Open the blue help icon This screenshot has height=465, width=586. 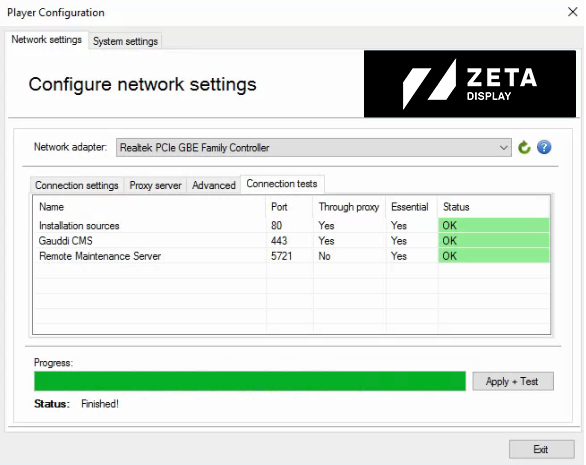pos(544,147)
